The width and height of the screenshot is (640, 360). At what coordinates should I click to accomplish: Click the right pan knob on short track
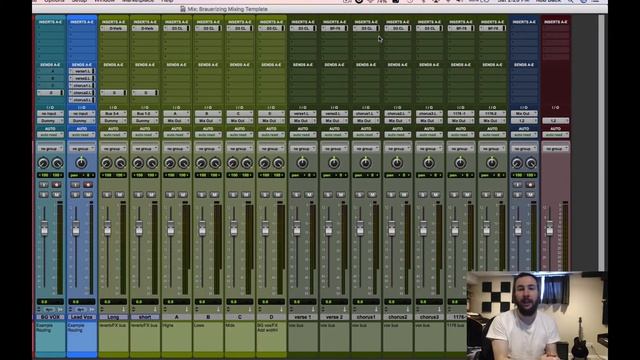click(152, 163)
